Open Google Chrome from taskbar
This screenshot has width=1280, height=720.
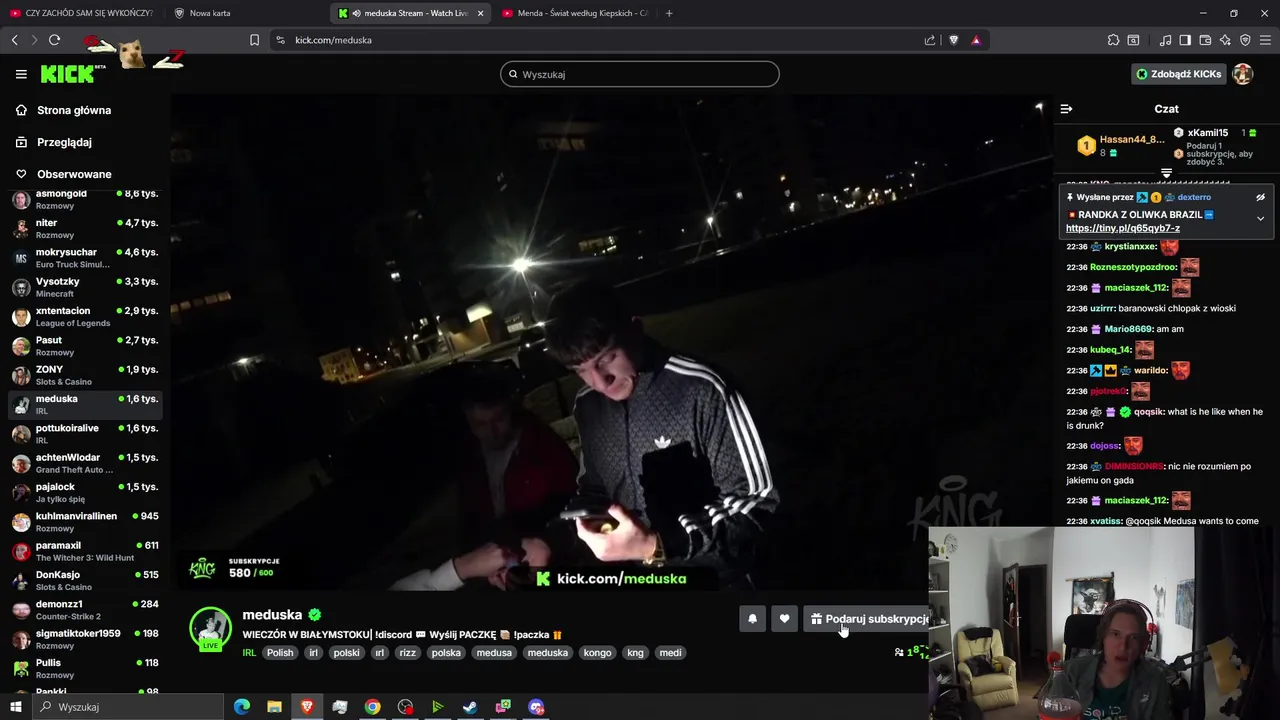tap(372, 707)
